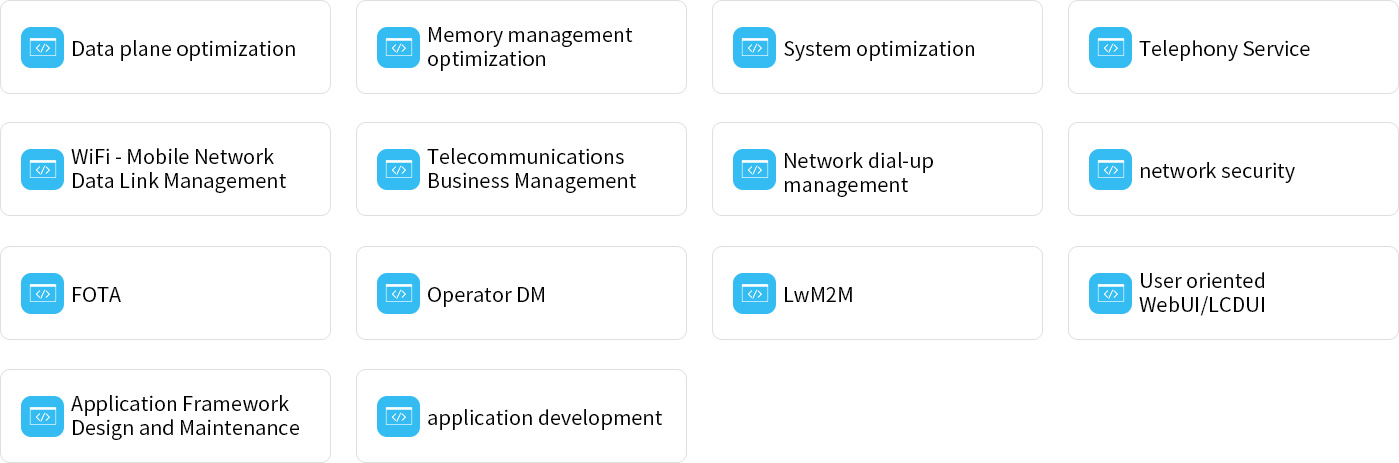Open the network security label
The height and width of the screenshot is (463, 1399).
point(1216,171)
